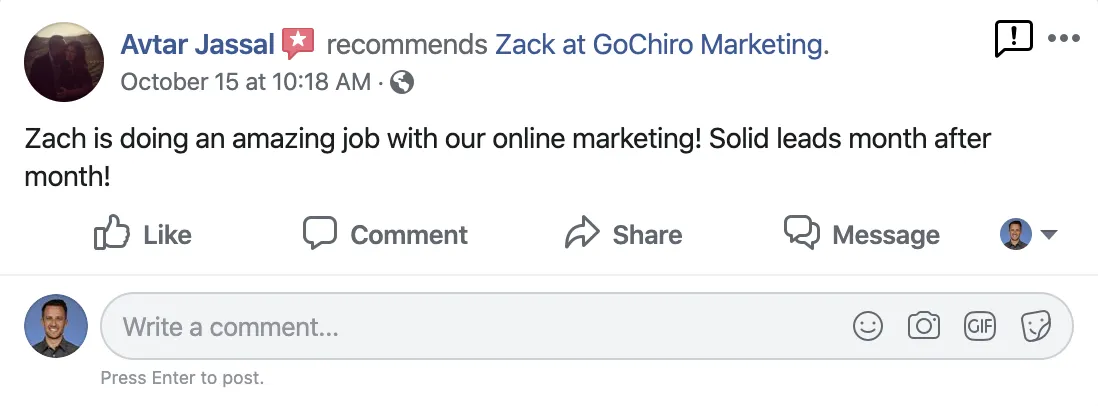
Task: Click Avtar Jassal's profile picture
Action: tap(64, 62)
